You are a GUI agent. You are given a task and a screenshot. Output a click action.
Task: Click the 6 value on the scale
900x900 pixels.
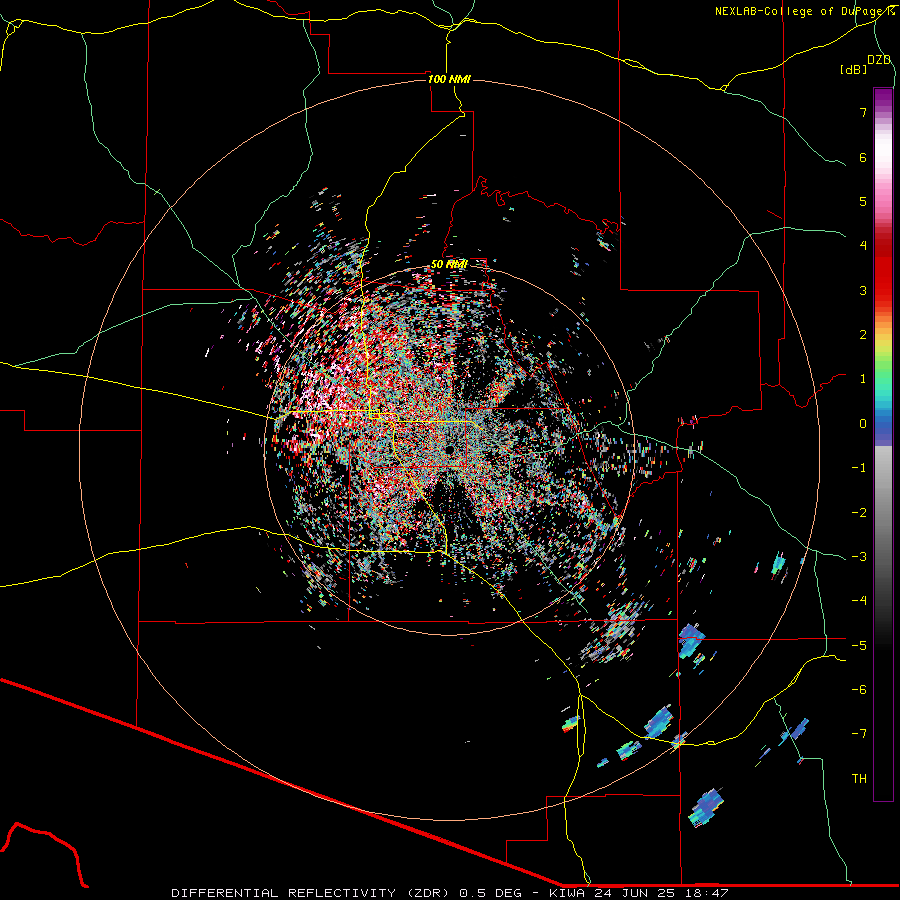[x=863, y=157]
